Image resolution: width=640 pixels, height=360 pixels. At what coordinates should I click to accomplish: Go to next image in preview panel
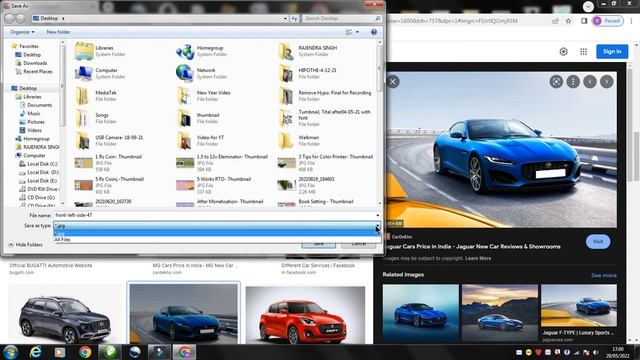click(607, 82)
